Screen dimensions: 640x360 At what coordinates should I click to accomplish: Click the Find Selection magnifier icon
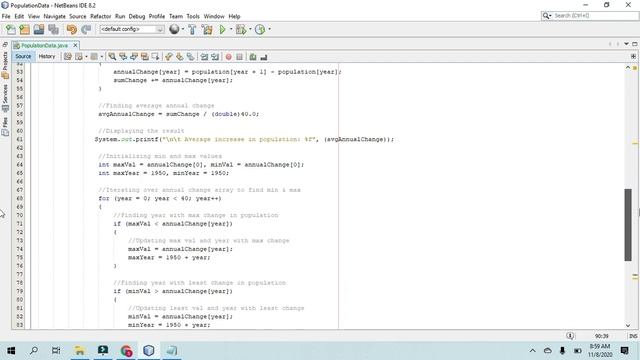pyautogui.click(x=112, y=57)
